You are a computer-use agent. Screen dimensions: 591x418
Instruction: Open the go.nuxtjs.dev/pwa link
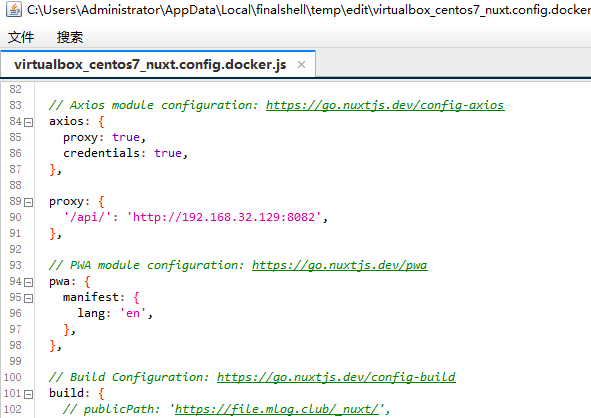(x=340, y=265)
